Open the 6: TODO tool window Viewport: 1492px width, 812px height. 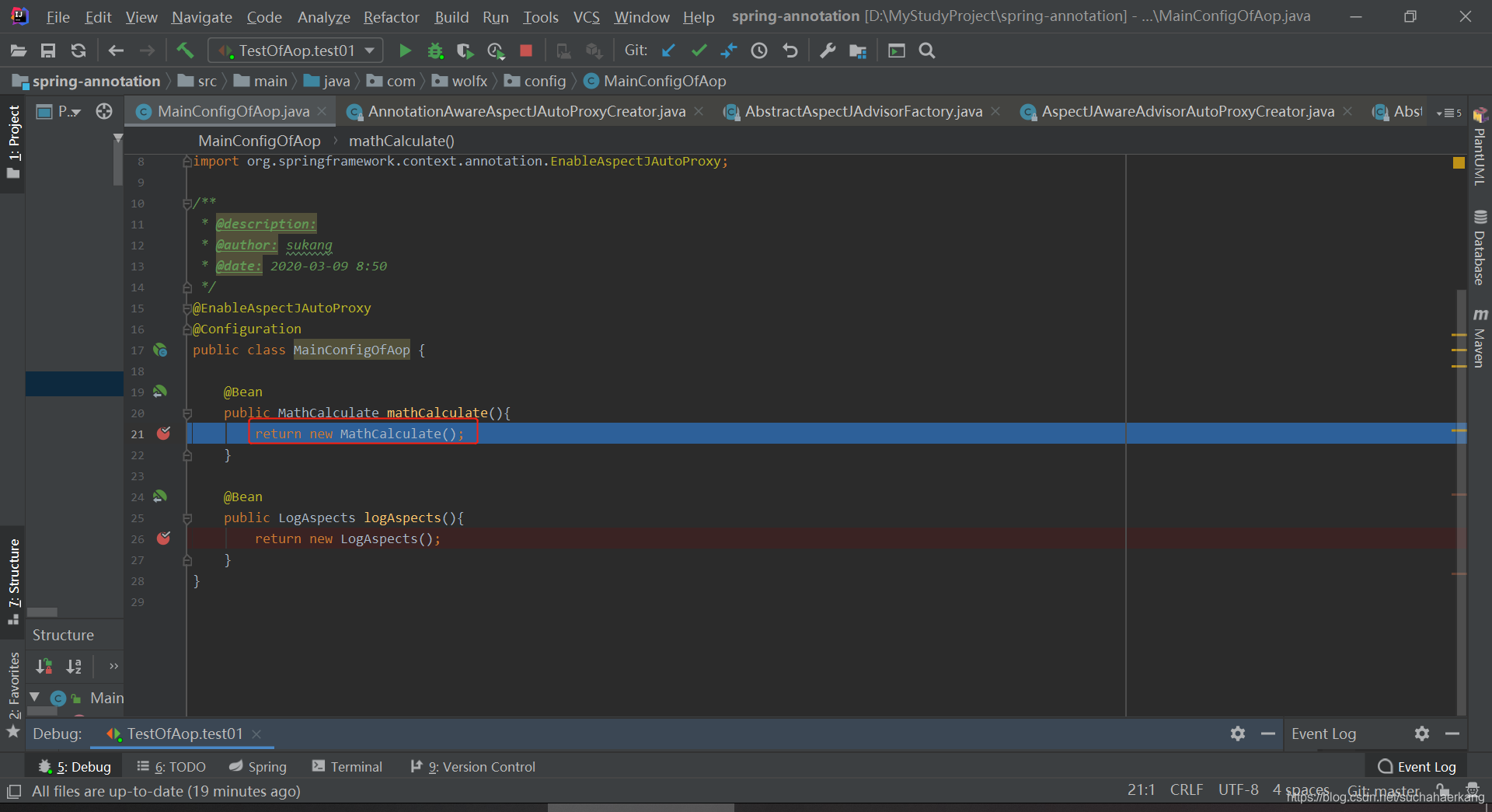(171, 767)
